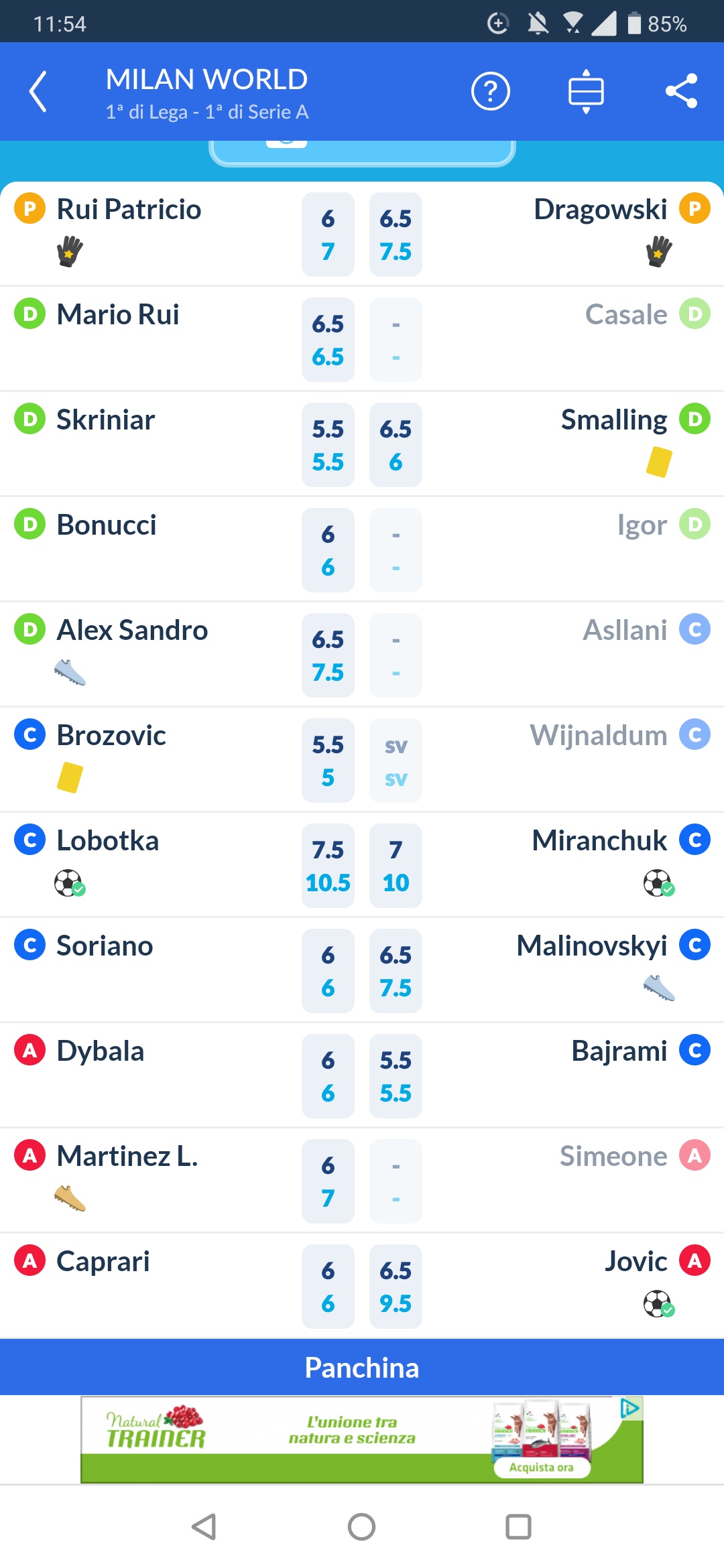
Task: Tap the MILAN WORLD team title
Action: pyautogui.click(x=206, y=80)
